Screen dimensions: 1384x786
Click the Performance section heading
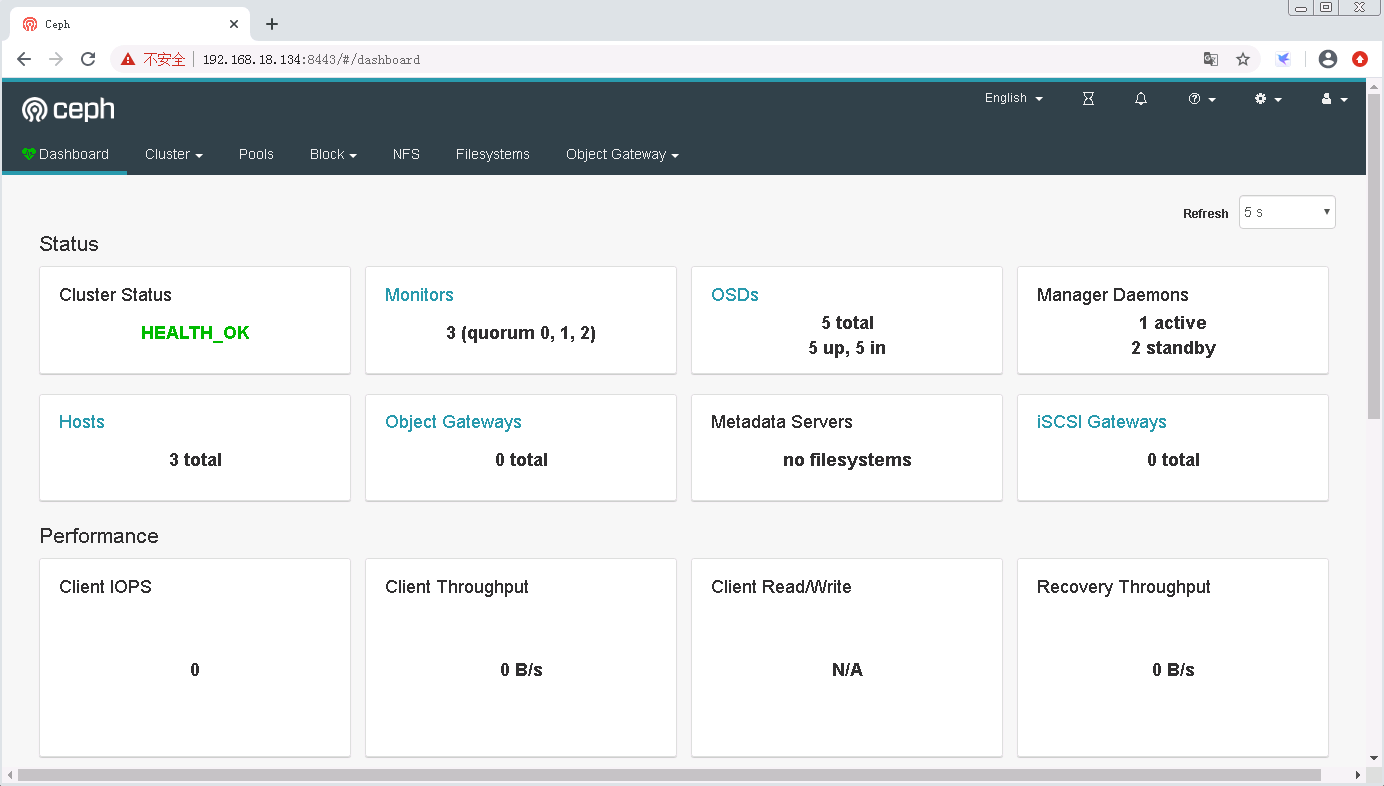tap(99, 536)
